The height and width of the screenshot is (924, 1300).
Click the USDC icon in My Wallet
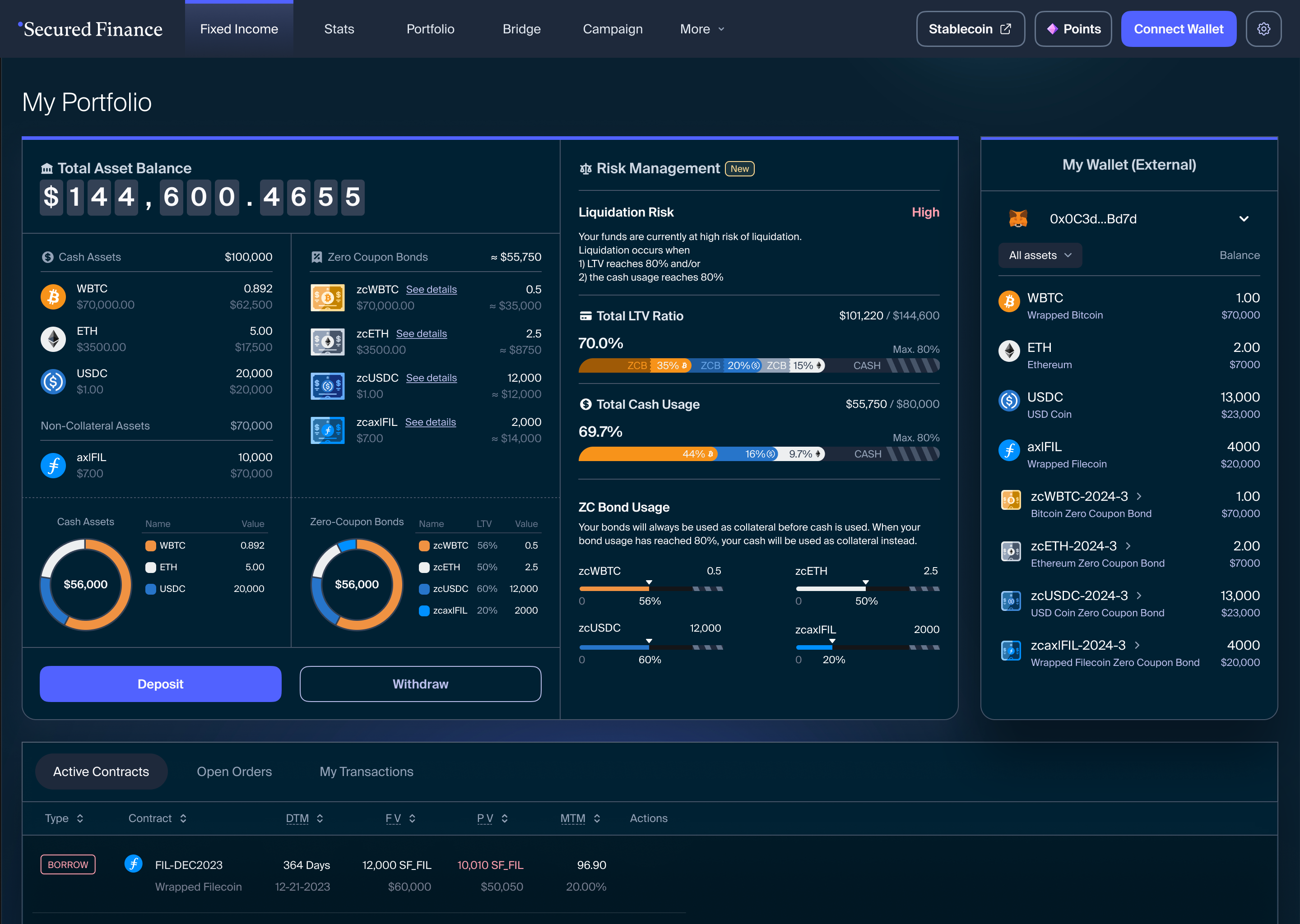tap(1009, 401)
